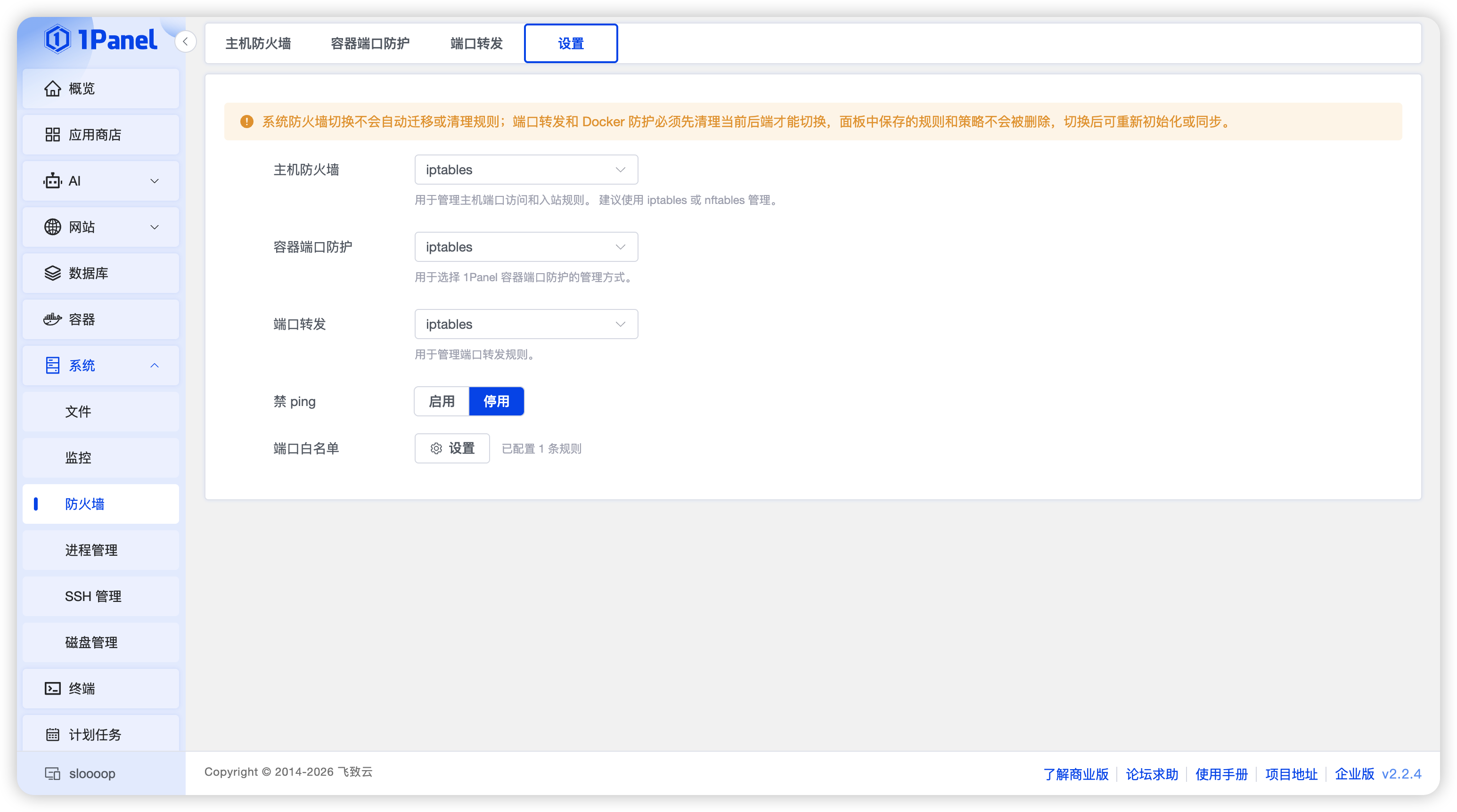Viewport: 1457px width, 812px height.
Task: Select the 设置 tab
Action: [571, 43]
